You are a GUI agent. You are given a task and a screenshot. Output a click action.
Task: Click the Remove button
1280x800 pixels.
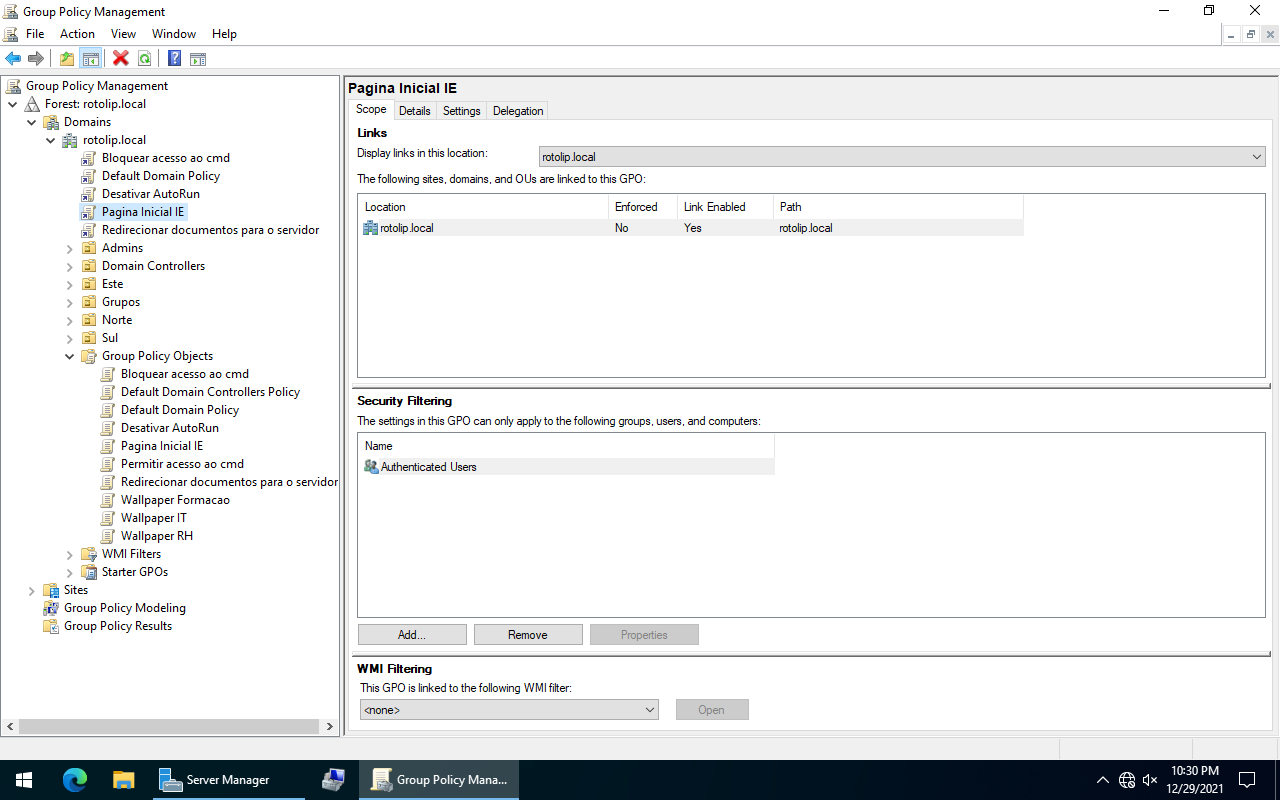[x=528, y=635]
